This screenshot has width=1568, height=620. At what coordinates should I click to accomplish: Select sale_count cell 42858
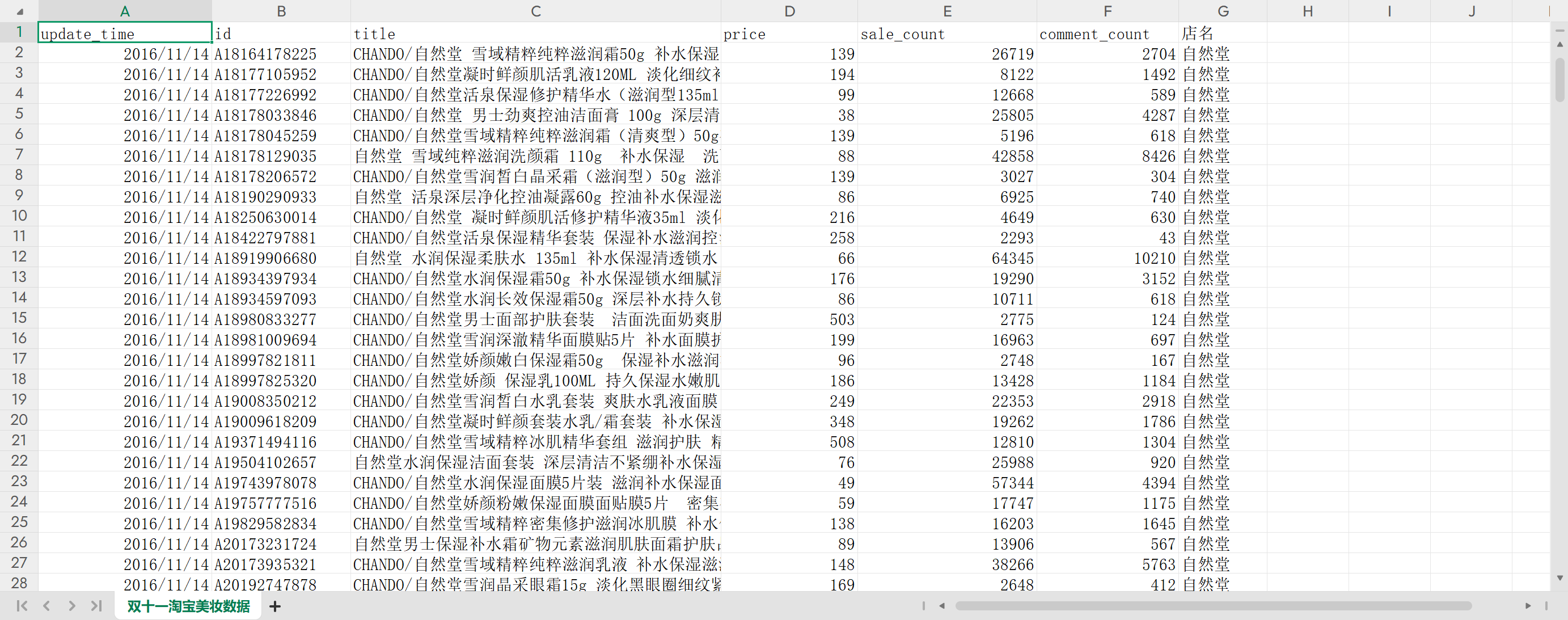947,155
